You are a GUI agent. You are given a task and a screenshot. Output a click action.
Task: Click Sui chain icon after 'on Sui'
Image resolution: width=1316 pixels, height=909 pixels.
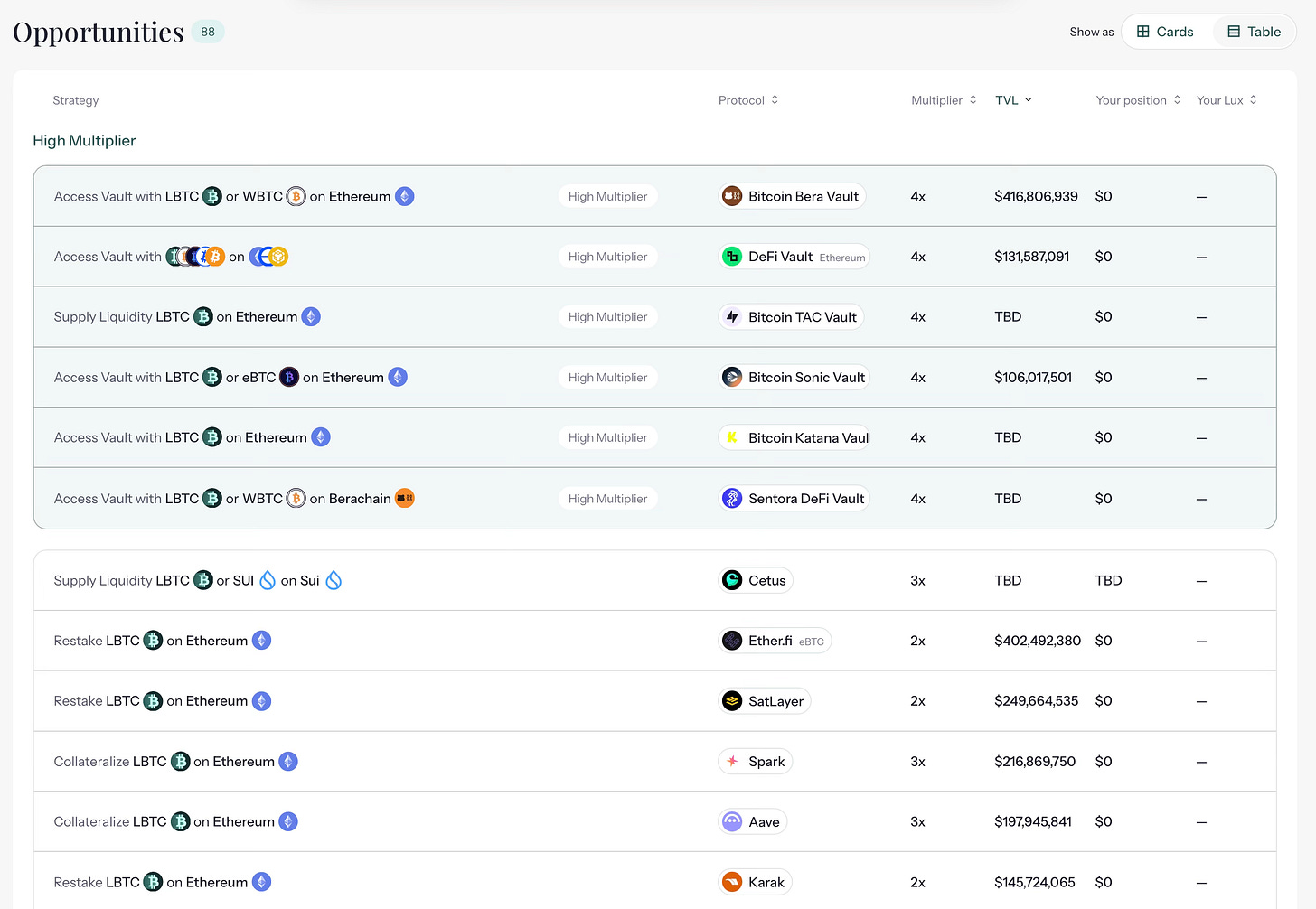[x=334, y=580]
